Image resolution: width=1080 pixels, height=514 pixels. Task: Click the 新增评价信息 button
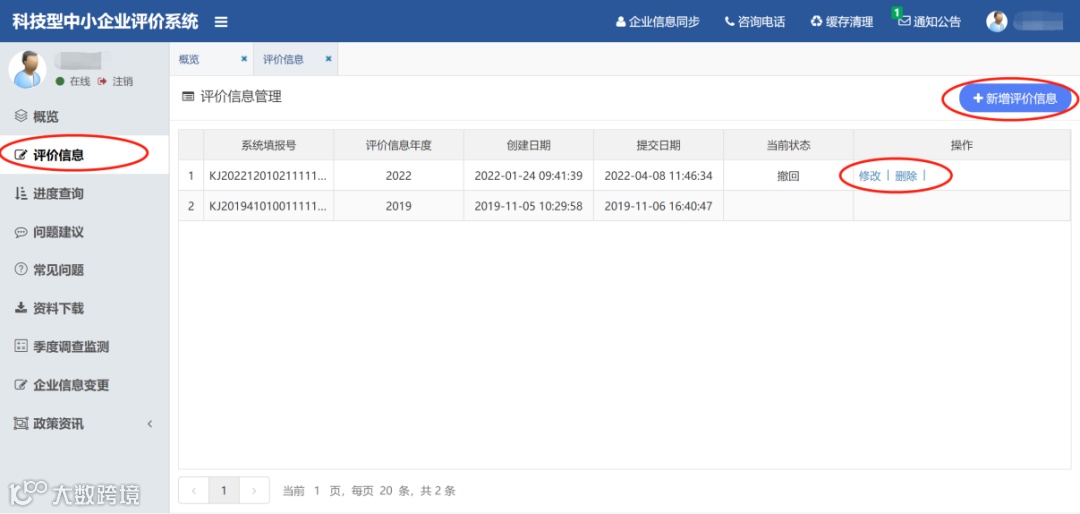click(x=1016, y=99)
